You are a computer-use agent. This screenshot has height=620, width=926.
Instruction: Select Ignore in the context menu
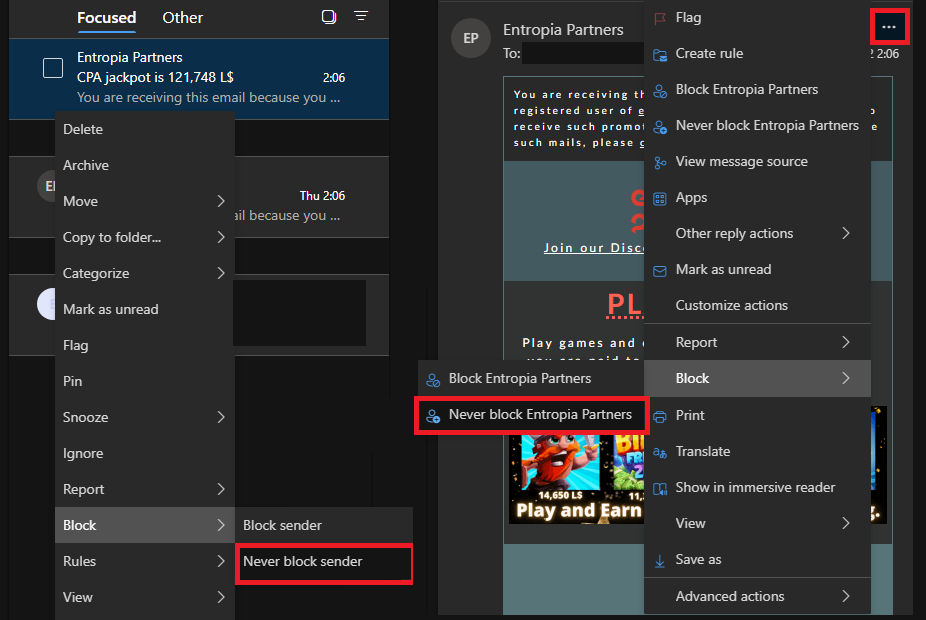(x=145, y=453)
